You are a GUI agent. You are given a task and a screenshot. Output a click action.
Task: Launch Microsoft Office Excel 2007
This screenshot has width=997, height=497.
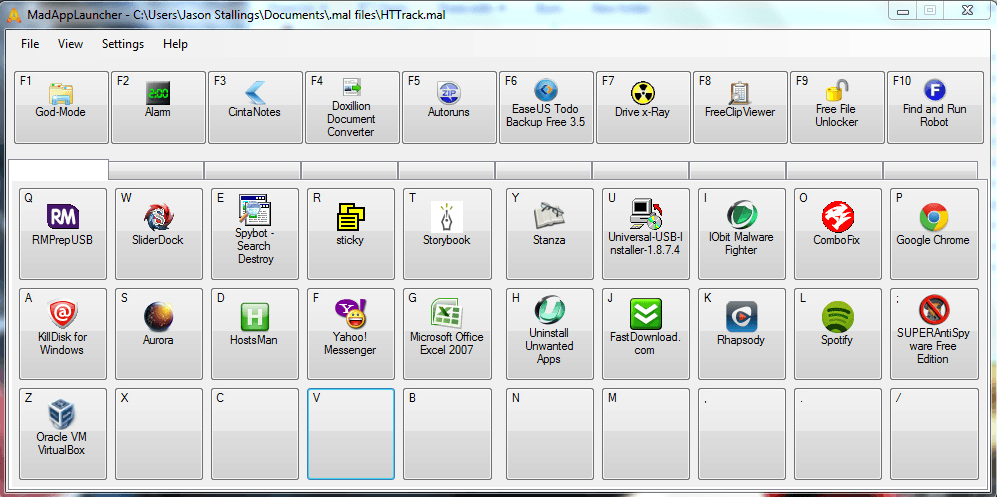pyautogui.click(x=448, y=334)
